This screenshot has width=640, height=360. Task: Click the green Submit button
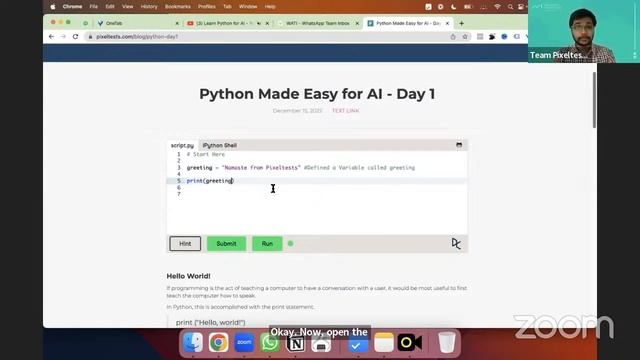click(227, 244)
